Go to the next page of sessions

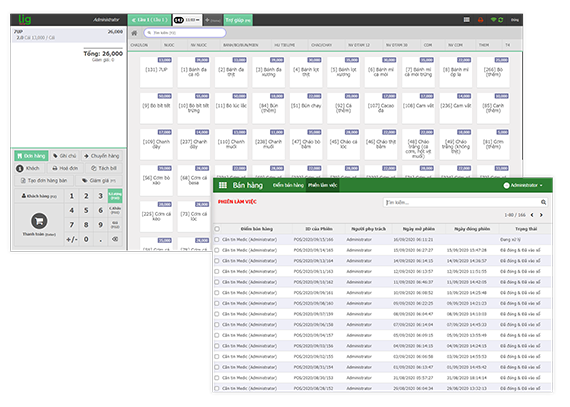point(541,215)
